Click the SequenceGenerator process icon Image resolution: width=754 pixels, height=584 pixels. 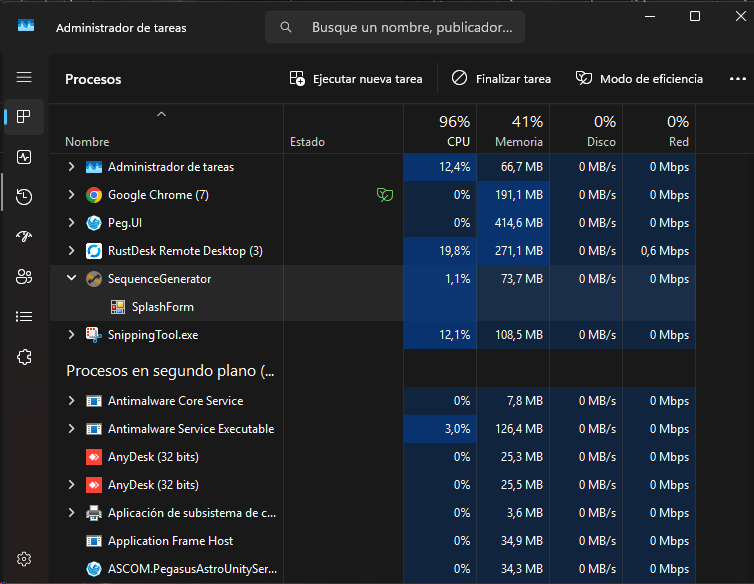click(x=94, y=279)
